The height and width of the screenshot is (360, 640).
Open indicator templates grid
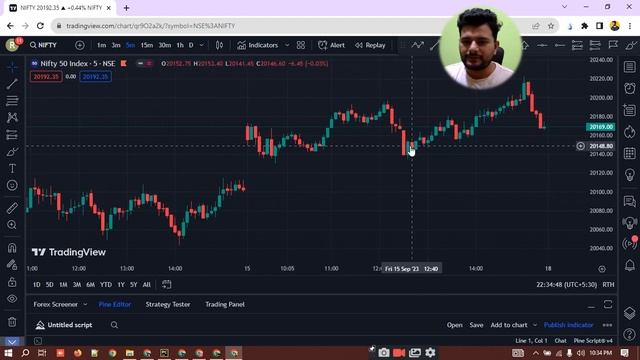coord(301,45)
